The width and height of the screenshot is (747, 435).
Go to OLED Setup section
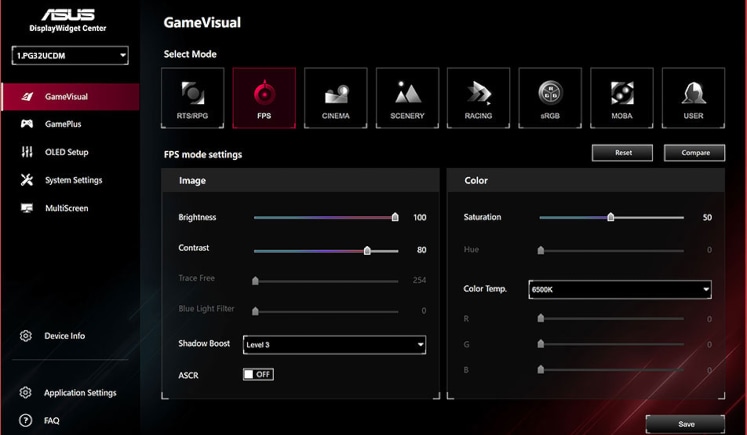click(x=66, y=153)
